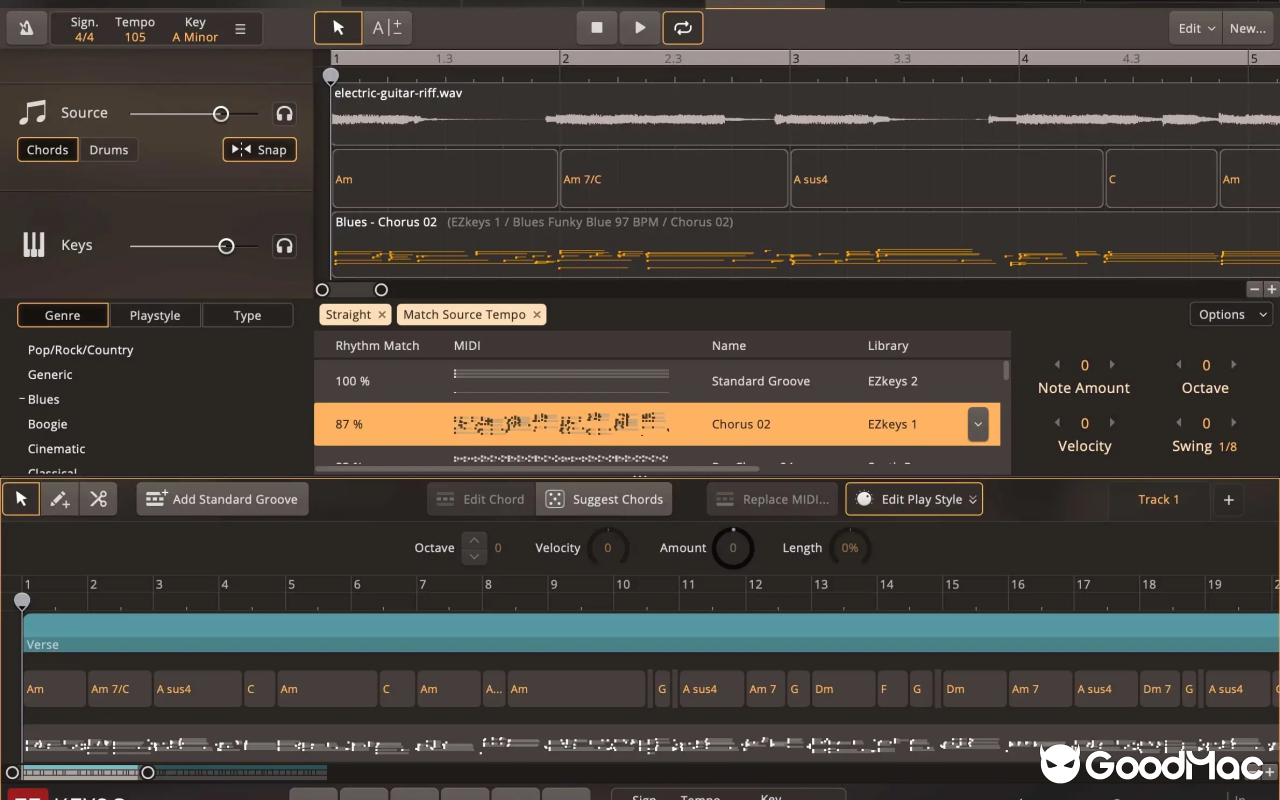Switch to the Playstyle tab
Screen dimensions: 1280x800
(155, 315)
